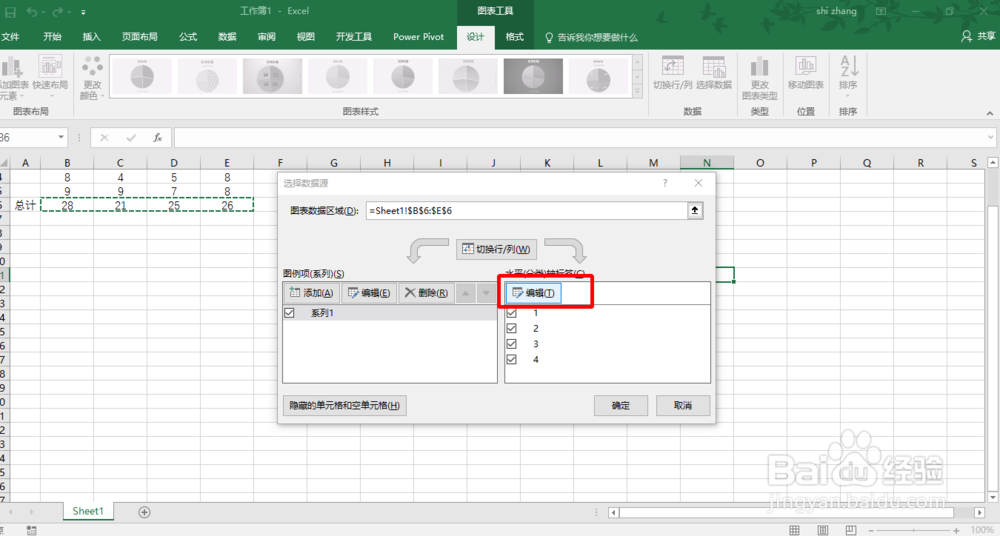Expand the full chart styles gallery
Screen dimensions: 1000x536
[637, 92]
